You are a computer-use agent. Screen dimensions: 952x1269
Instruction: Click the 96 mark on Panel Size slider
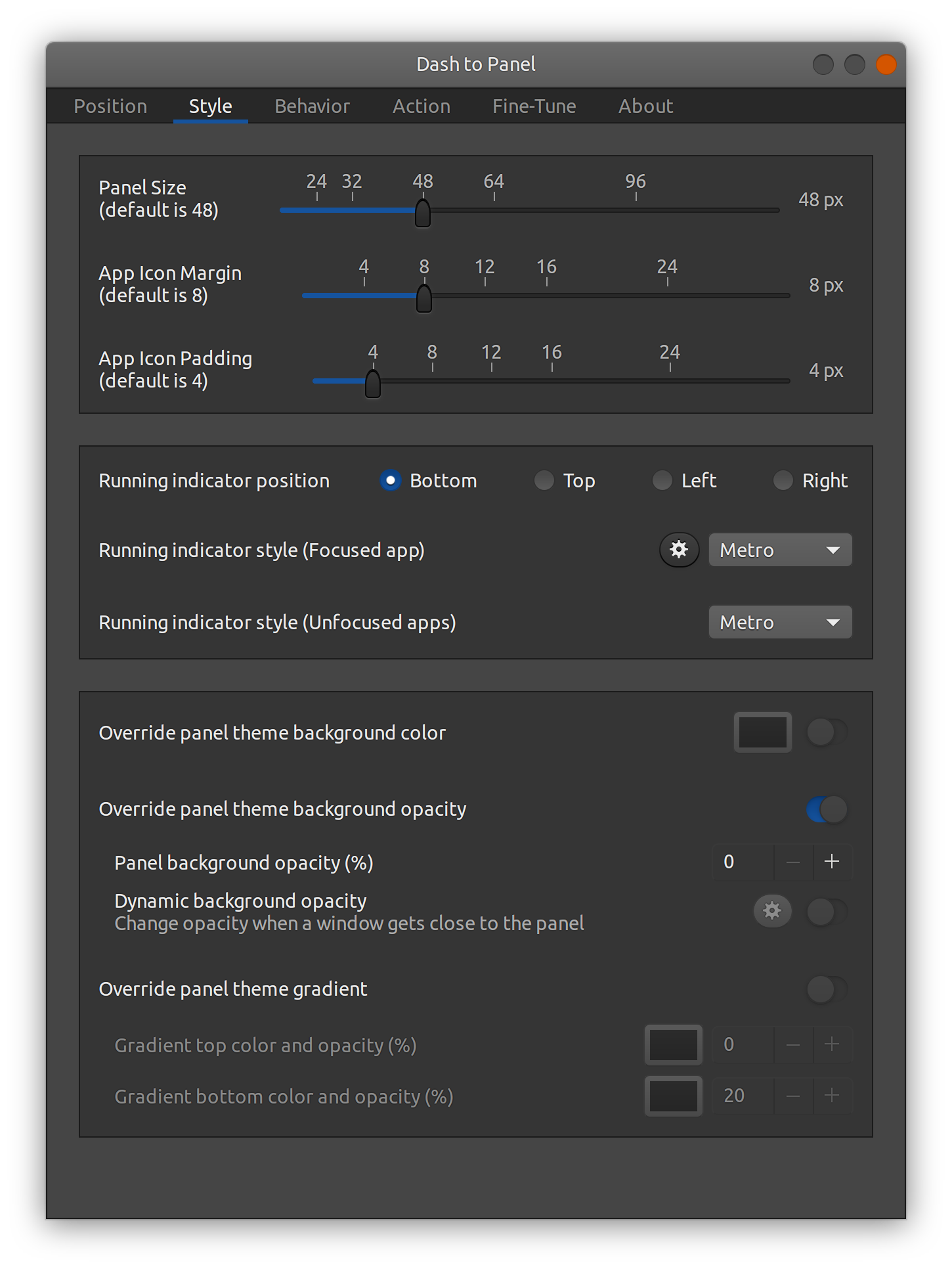636,181
